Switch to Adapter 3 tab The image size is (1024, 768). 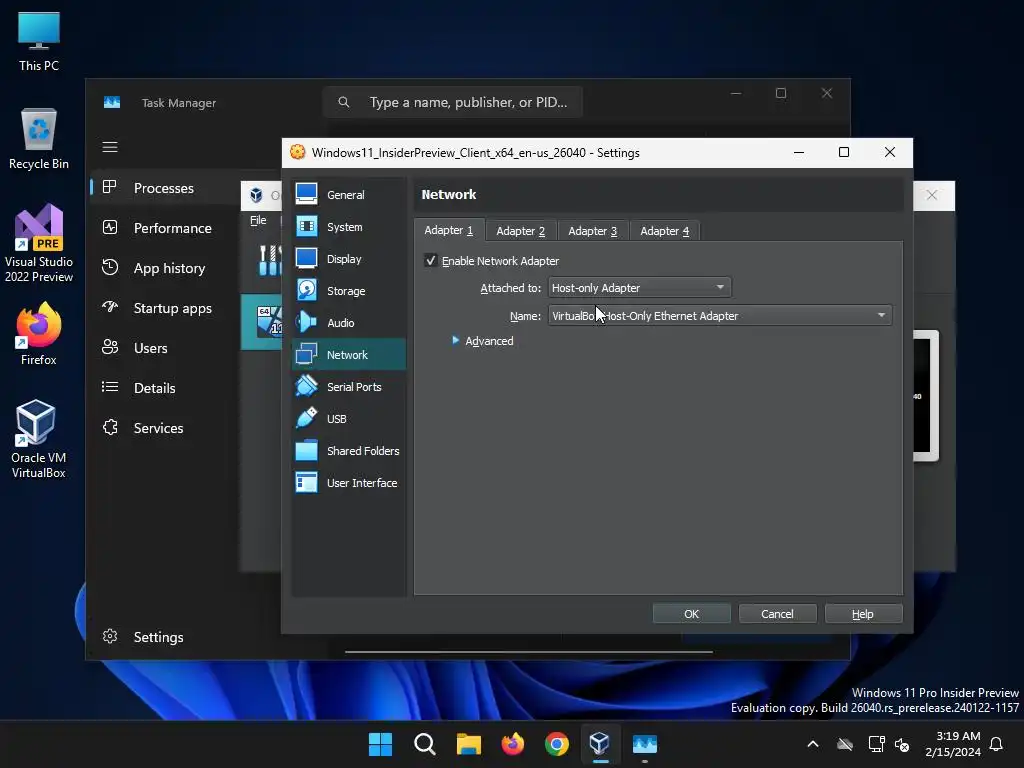click(x=592, y=231)
